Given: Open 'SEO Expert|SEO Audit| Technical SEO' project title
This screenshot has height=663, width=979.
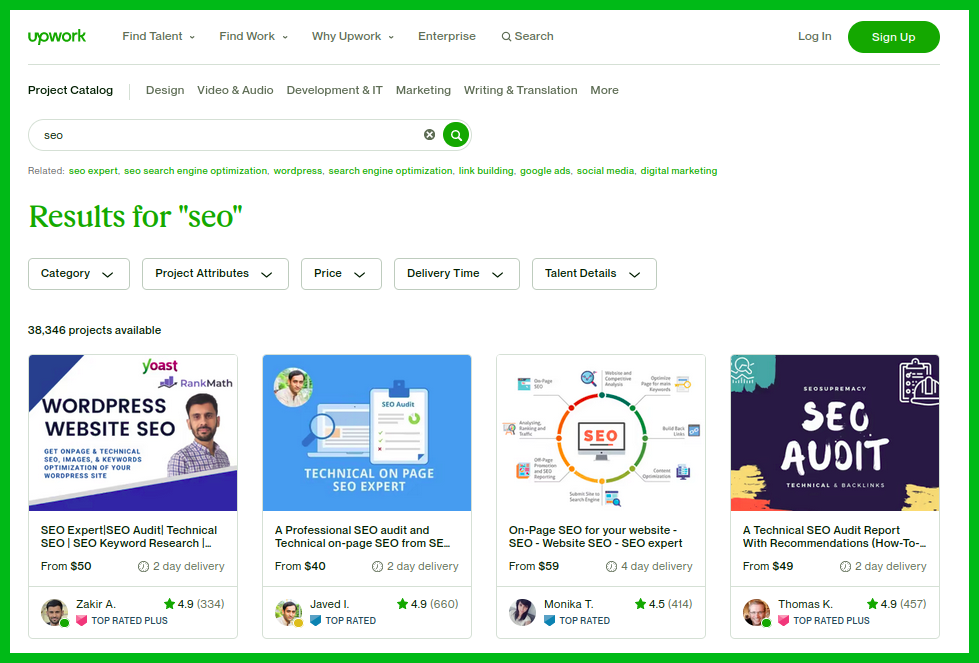Looking at the screenshot, I should pyautogui.click(x=129, y=537).
